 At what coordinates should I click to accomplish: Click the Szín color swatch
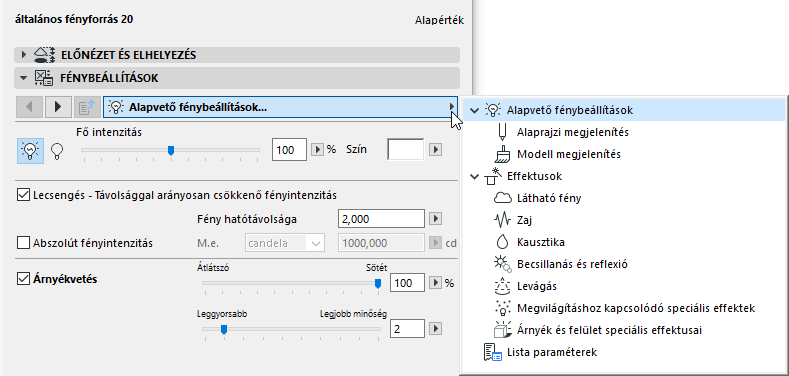406,150
